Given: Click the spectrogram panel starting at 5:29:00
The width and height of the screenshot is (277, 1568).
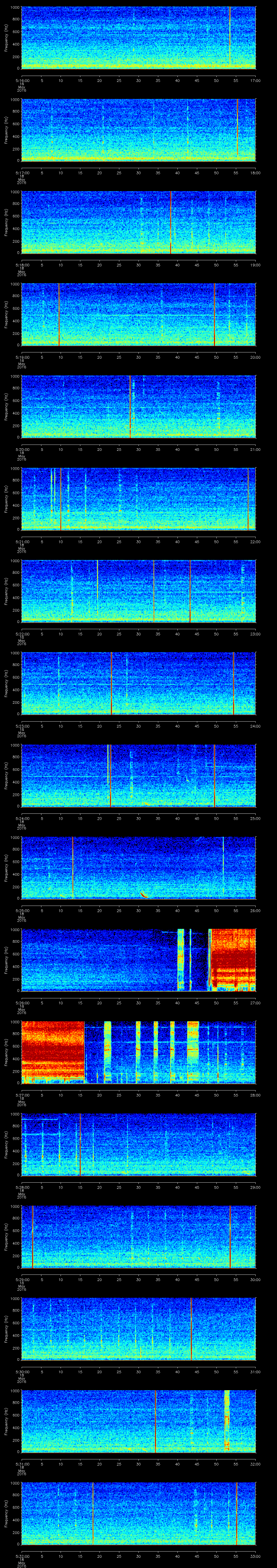Looking at the screenshot, I should 138,1237.
